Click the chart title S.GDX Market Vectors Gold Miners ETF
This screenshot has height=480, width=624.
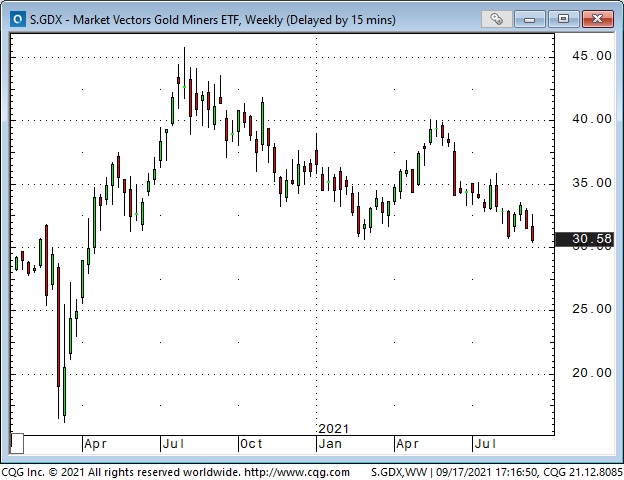[x=213, y=20]
